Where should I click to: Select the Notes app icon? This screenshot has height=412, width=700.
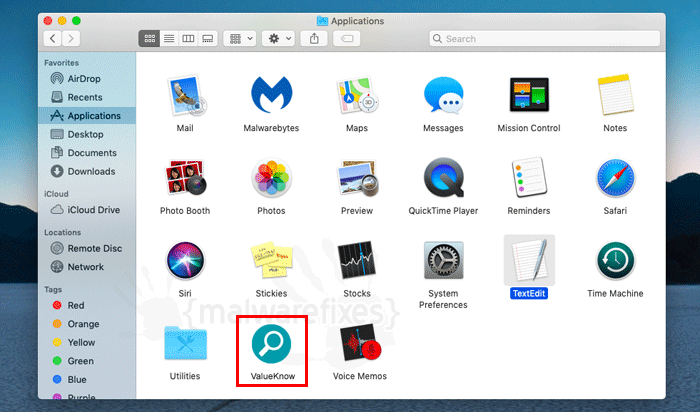tap(615, 95)
